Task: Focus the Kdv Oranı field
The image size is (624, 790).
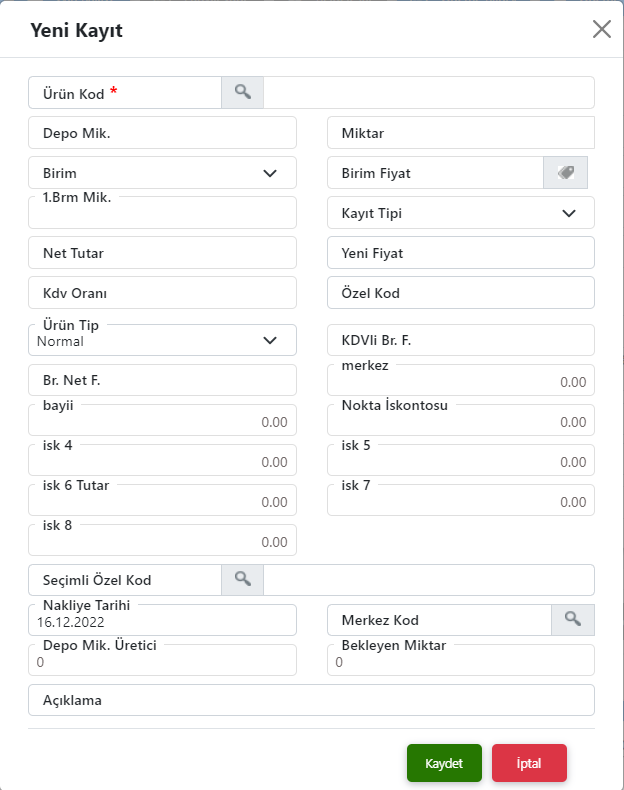Action: point(163,293)
